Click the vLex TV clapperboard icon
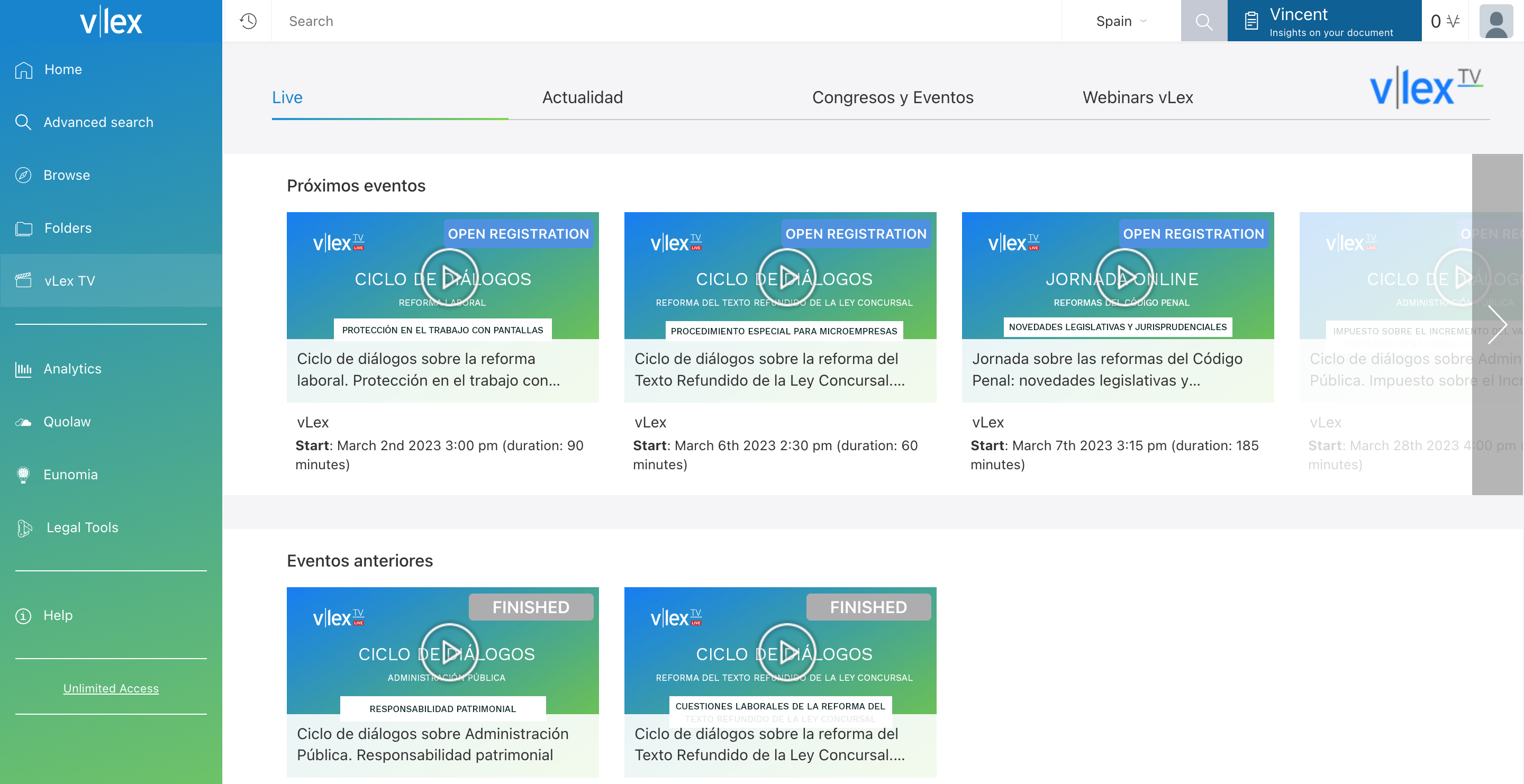This screenshot has height=784, width=1524. (x=24, y=281)
